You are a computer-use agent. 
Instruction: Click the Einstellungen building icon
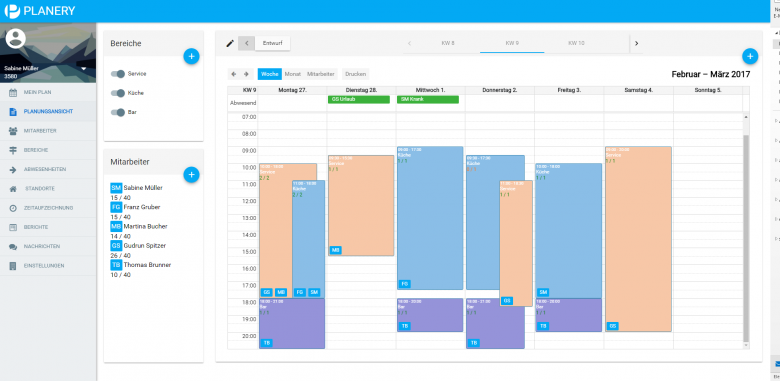coord(13,266)
